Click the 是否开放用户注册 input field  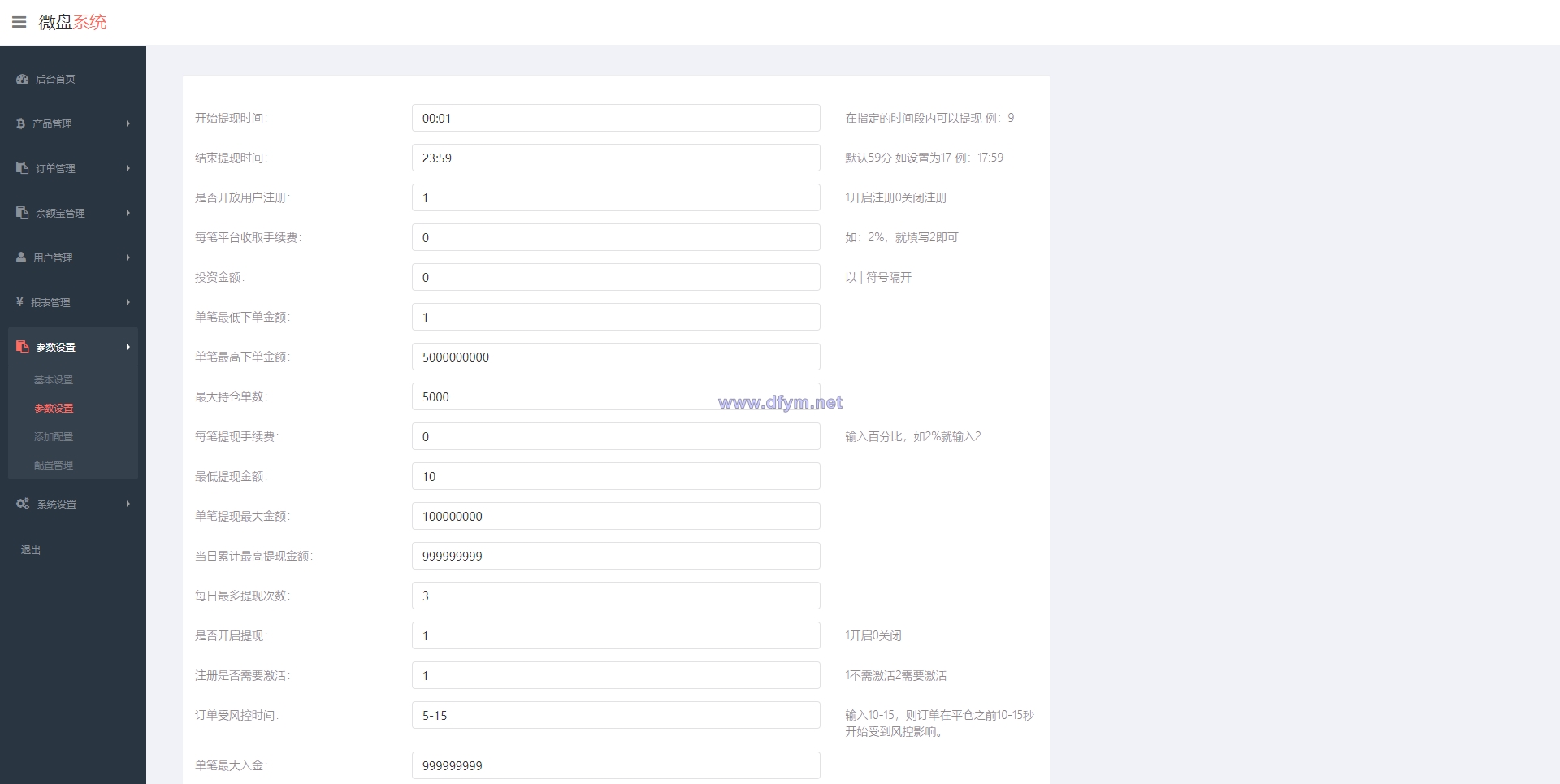[x=616, y=197]
